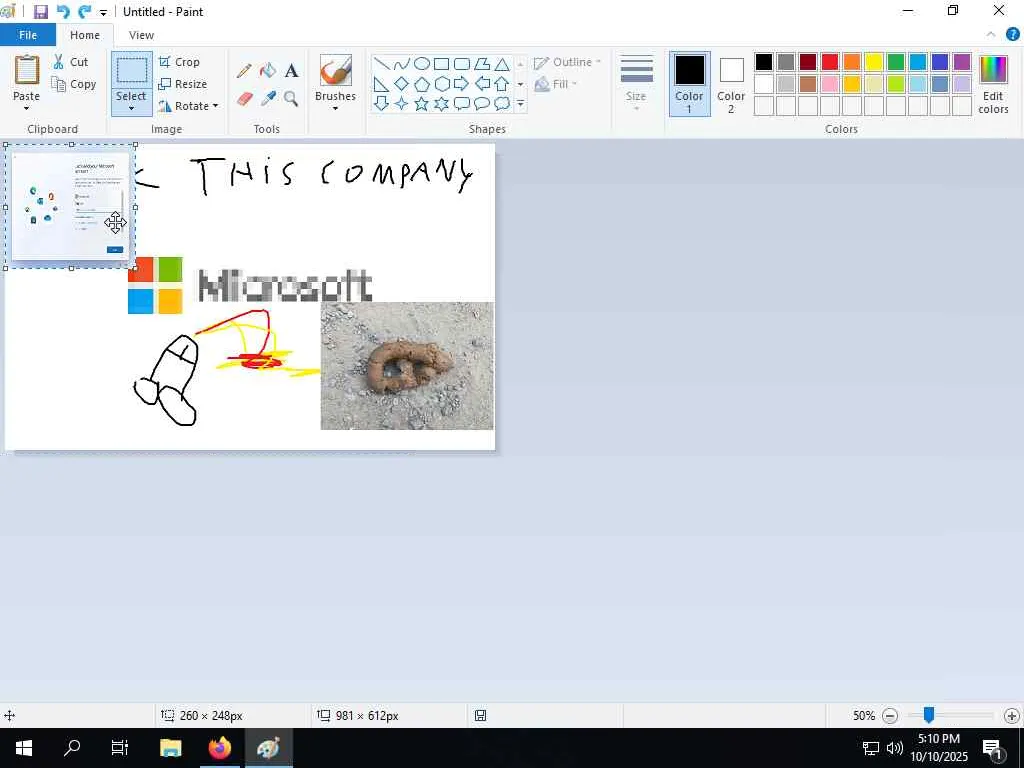
Task: Choose the Left arrow shape
Action: point(482,84)
